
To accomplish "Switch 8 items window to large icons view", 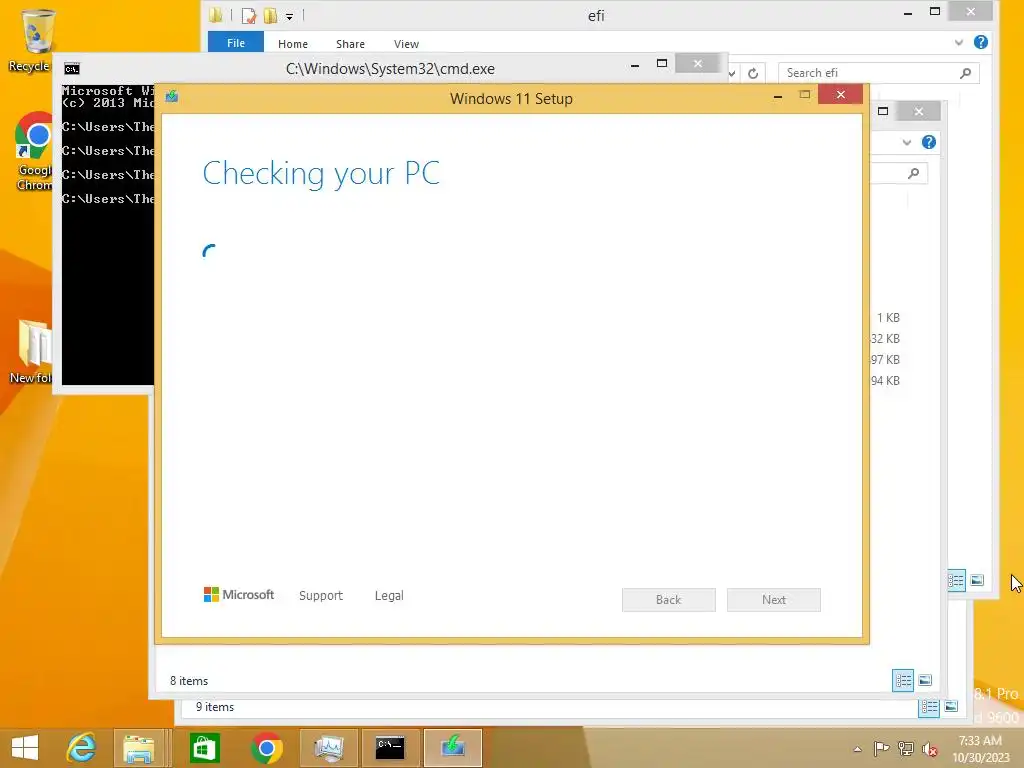I will [x=925, y=680].
